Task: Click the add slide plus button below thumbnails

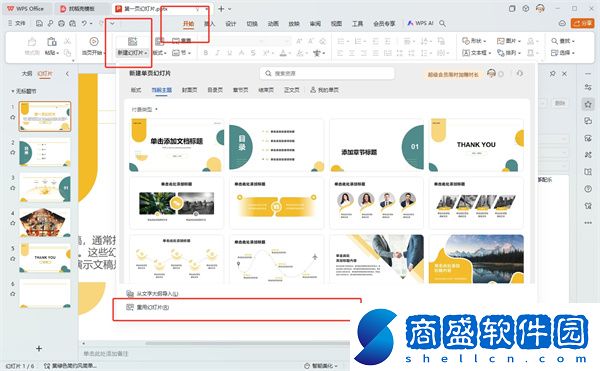Action: (x=39, y=348)
